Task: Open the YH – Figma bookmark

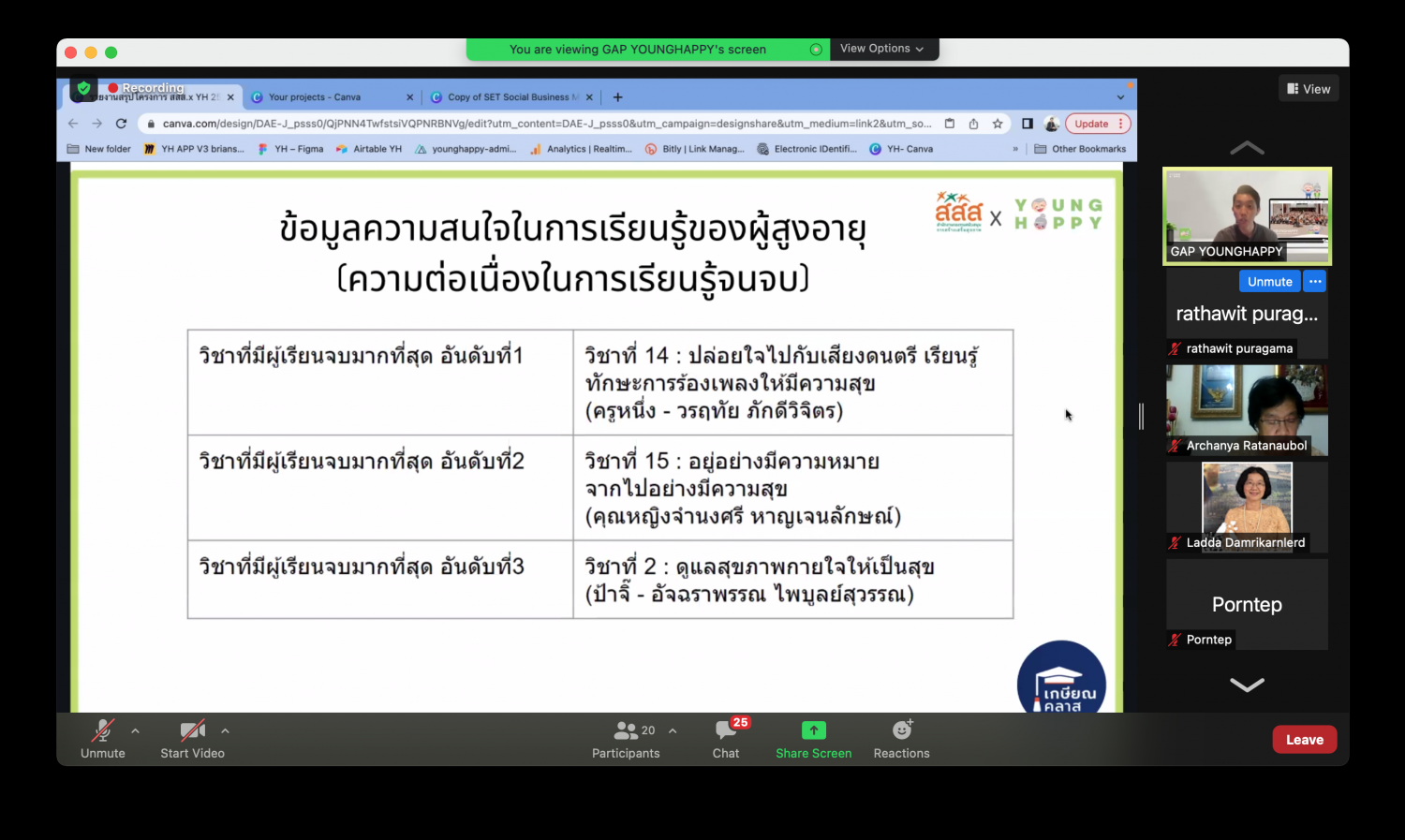Action: point(290,149)
